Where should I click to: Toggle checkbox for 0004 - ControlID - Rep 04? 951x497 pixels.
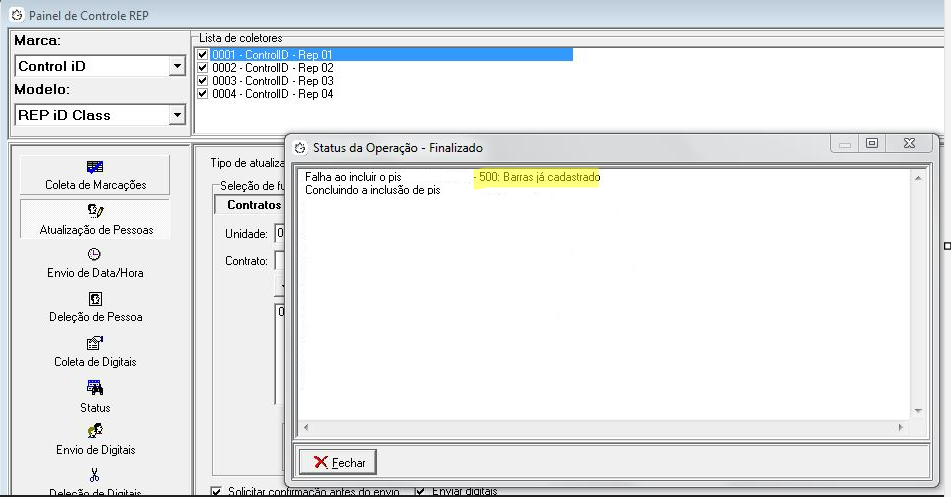[x=203, y=94]
